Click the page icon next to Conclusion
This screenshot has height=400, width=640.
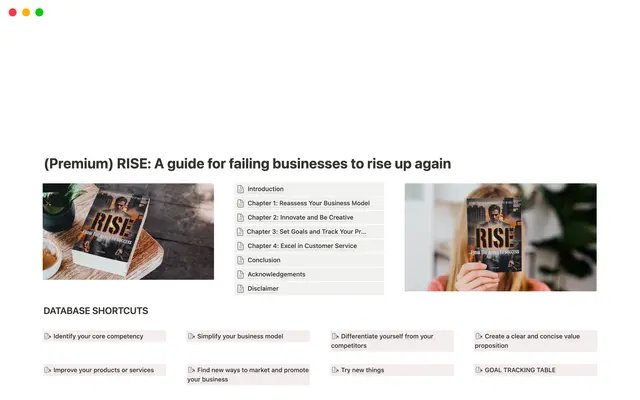coord(240,260)
